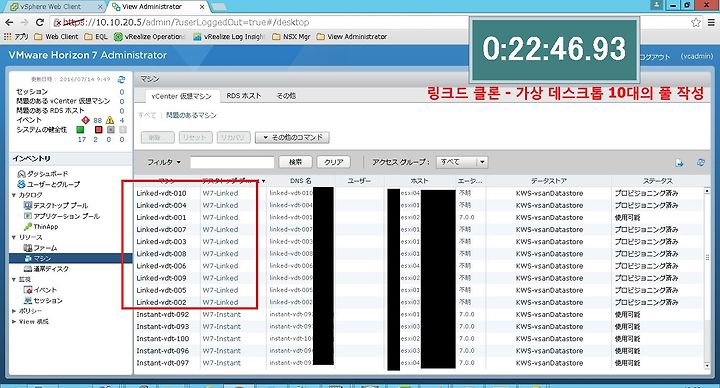The width and height of the screenshot is (720, 388).
Task: Sort by the デスクトッププール column arrow
Action: click(263, 181)
